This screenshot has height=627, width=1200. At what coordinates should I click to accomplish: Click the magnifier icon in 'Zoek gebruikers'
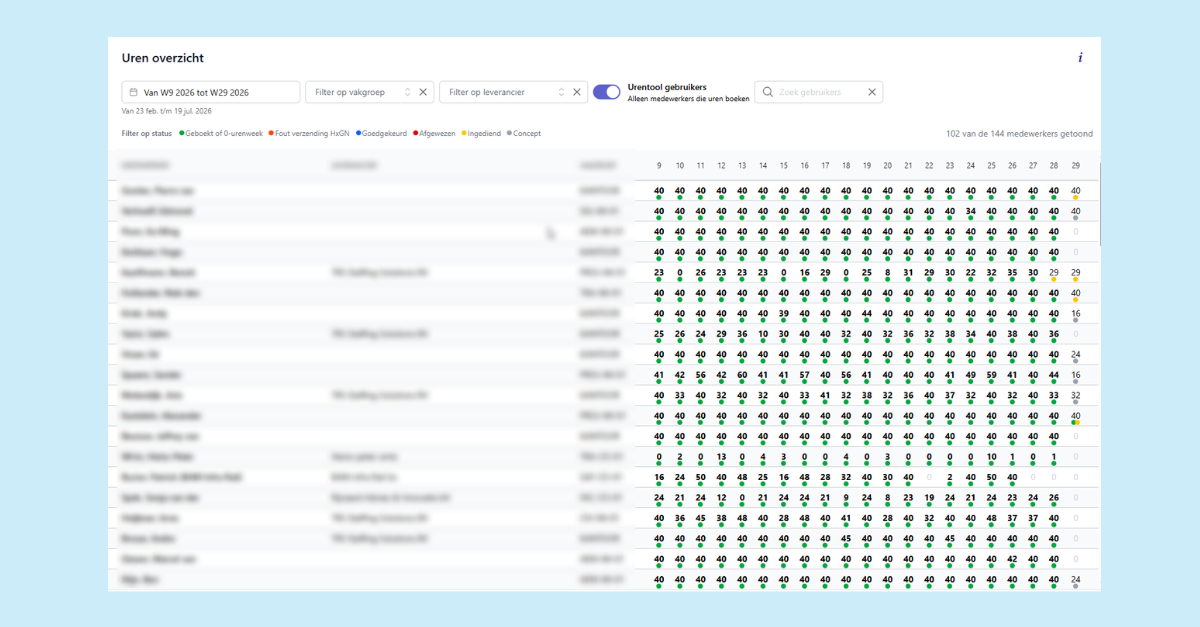click(768, 92)
